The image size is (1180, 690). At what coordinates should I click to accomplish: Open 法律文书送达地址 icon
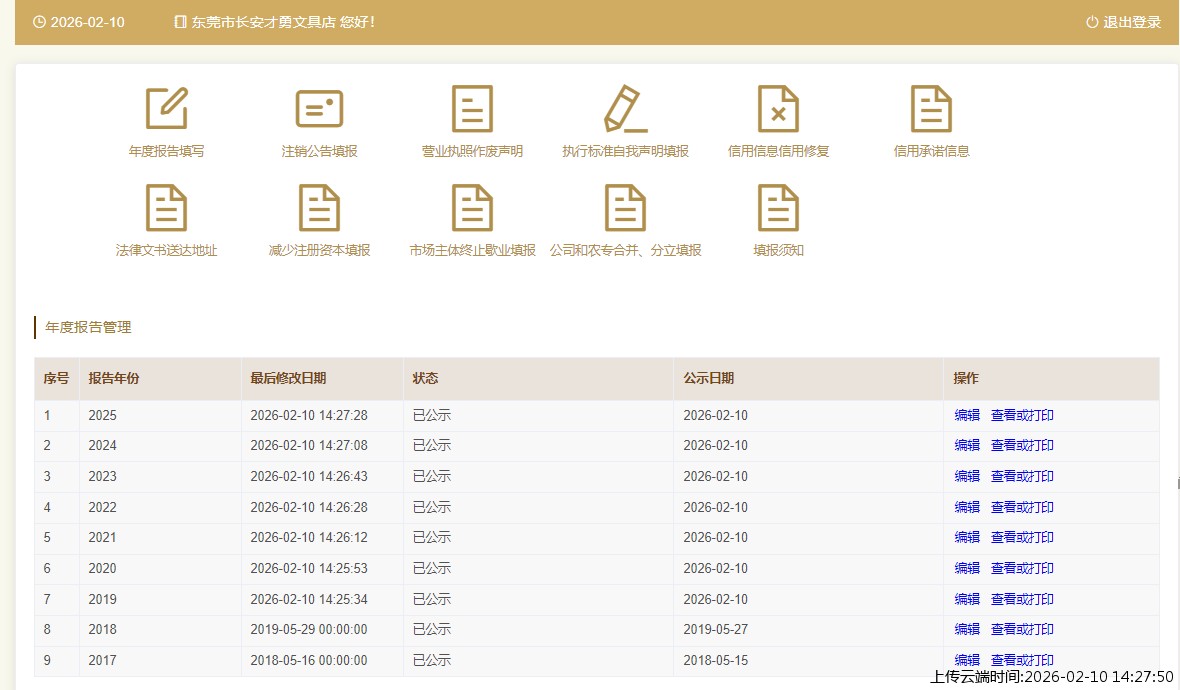[166, 209]
